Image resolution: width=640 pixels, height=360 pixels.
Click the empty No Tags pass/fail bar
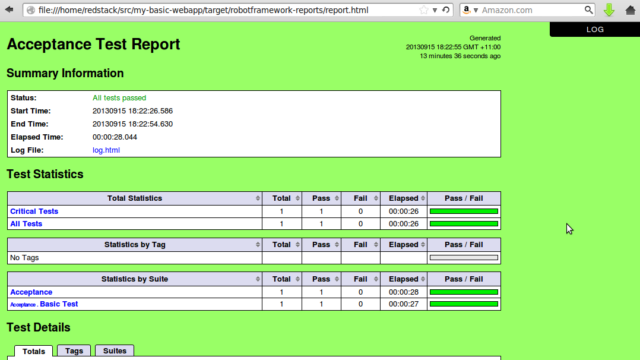pyautogui.click(x=464, y=258)
